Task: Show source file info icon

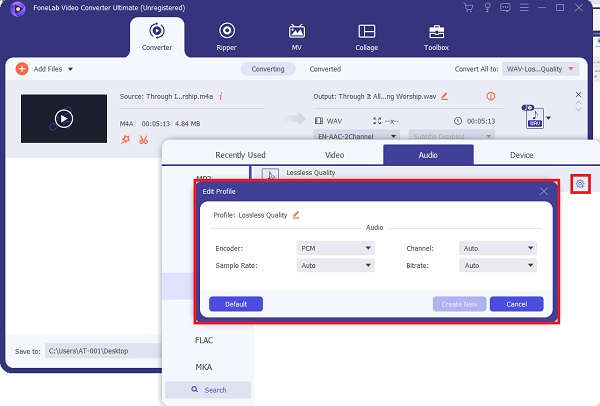Action: [x=221, y=96]
